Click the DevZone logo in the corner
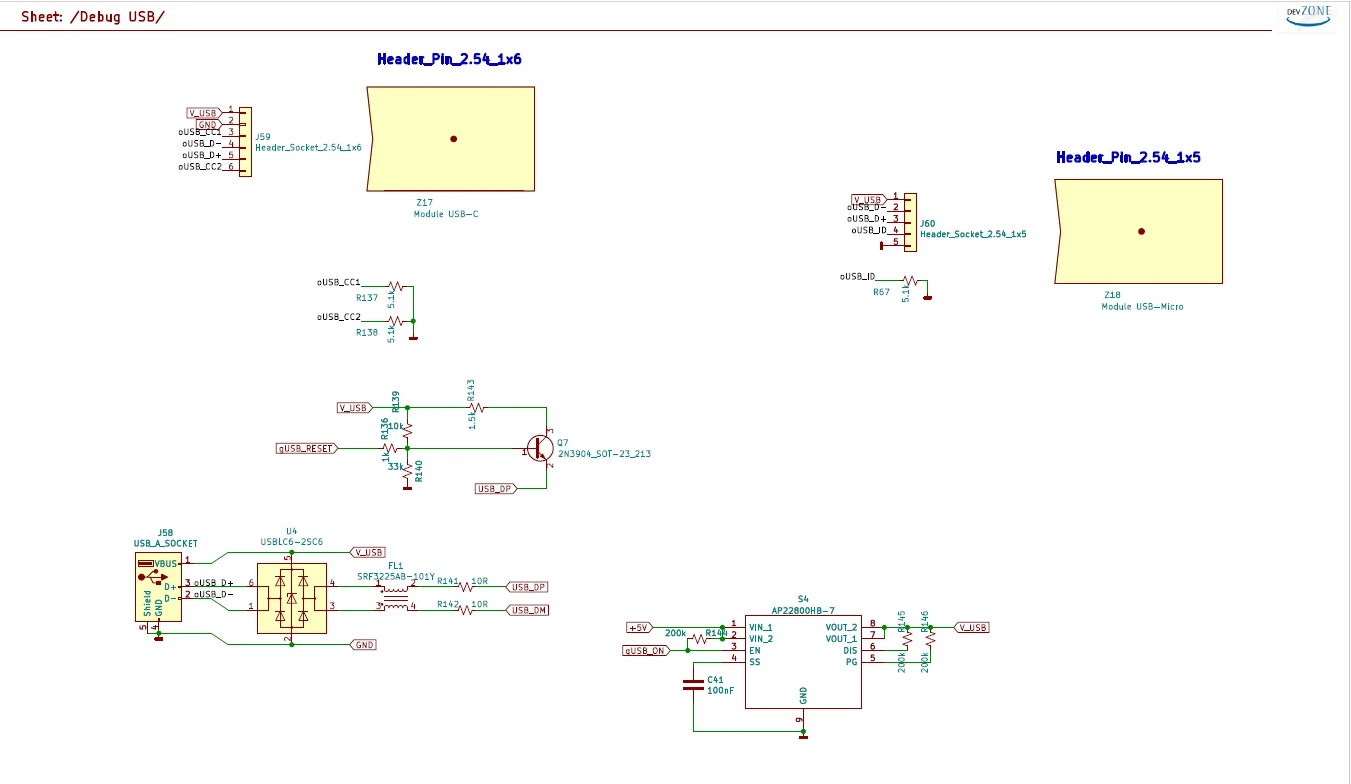The height and width of the screenshot is (784, 1351). (1309, 15)
